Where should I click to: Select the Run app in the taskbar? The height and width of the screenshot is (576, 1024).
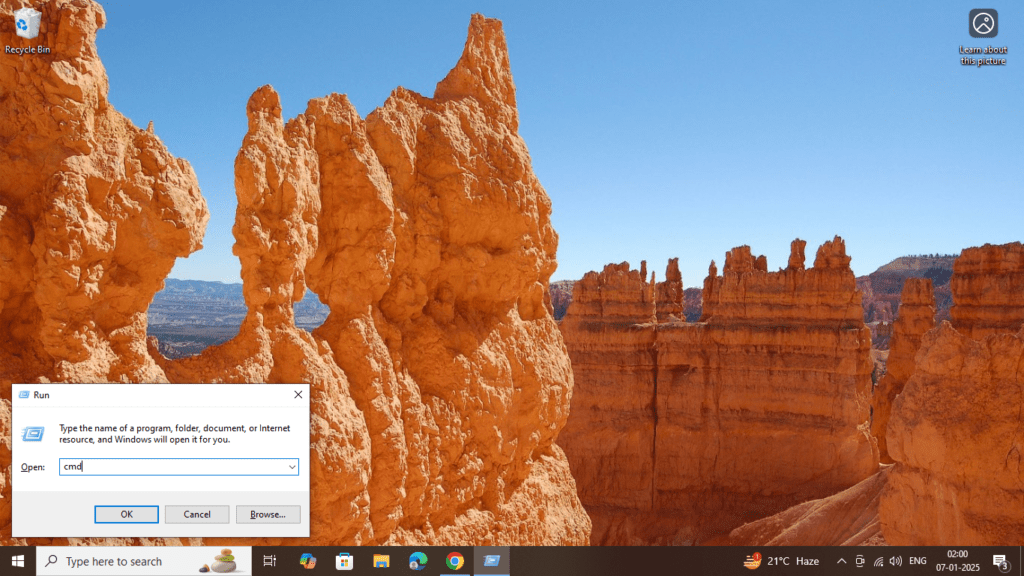click(492, 561)
